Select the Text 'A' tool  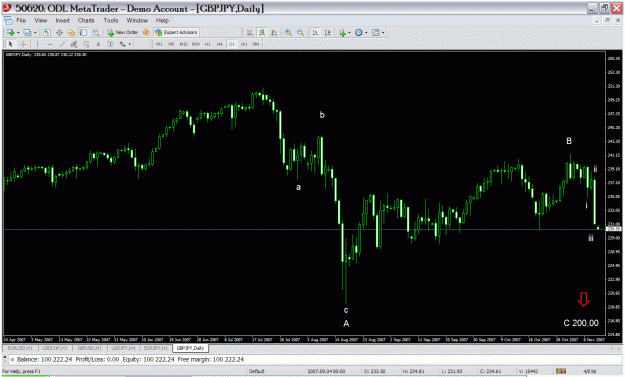click(x=98, y=44)
